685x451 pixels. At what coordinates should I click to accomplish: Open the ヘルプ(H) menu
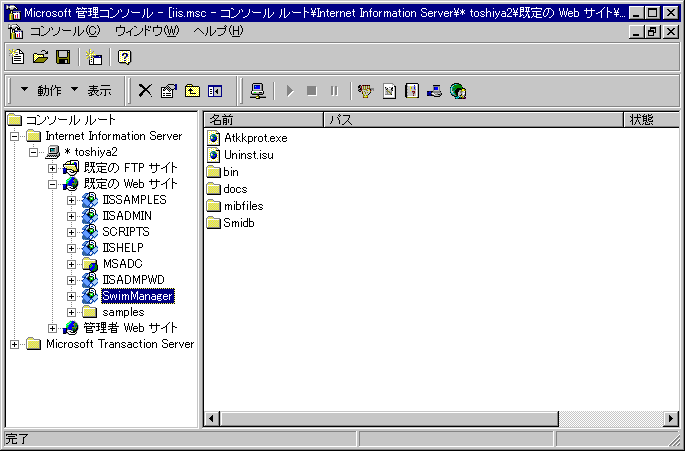pyautogui.click(x=218, y=31)
